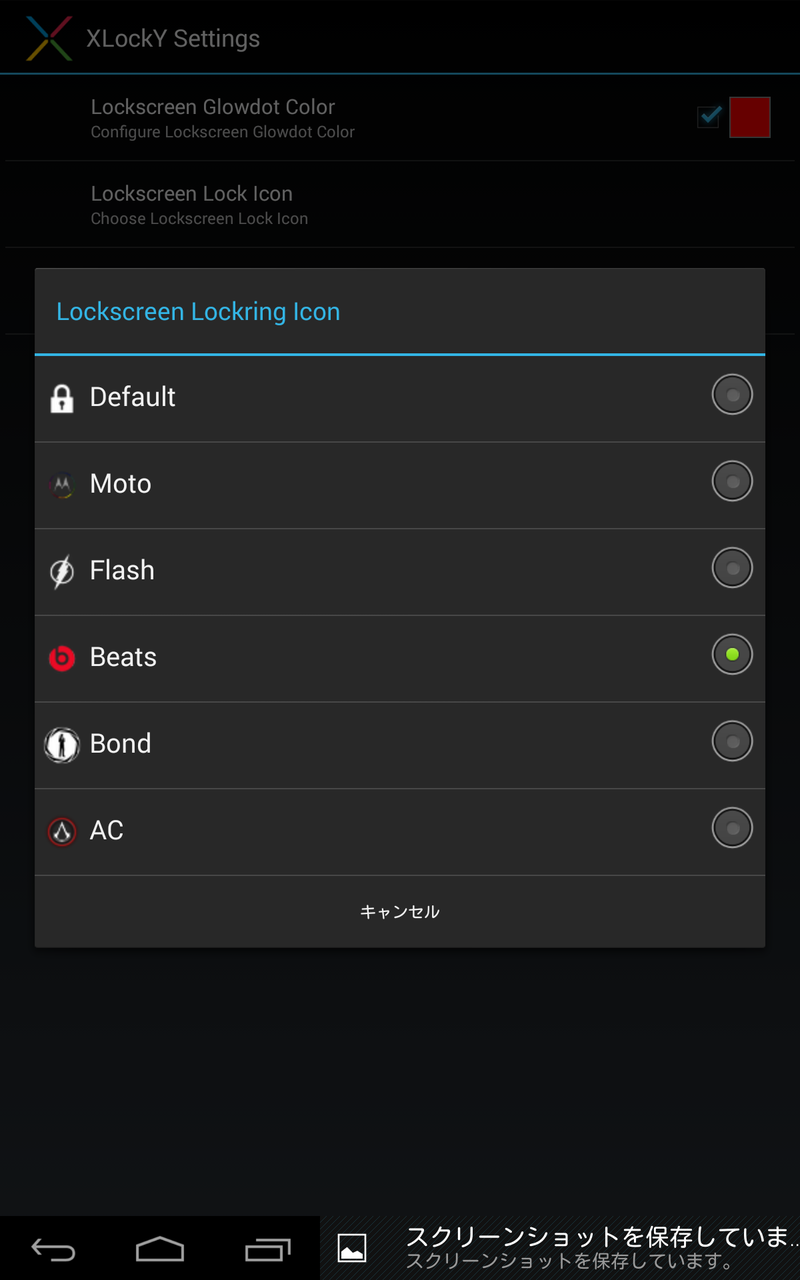Tap the AC Assassin's Creed icon
This screenshot has width=800, height=1280.
62,831
